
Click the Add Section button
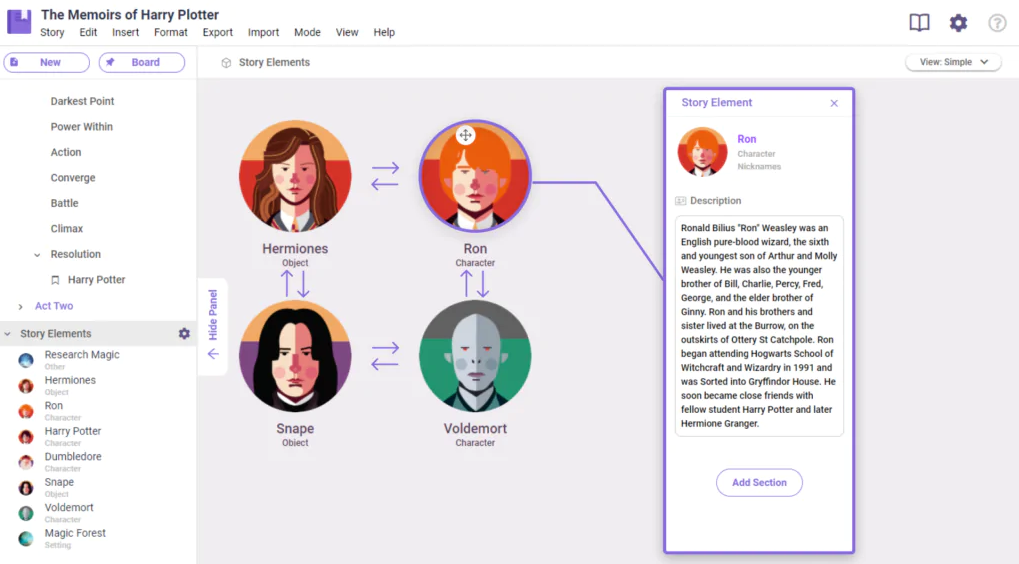tap(759, 483)
